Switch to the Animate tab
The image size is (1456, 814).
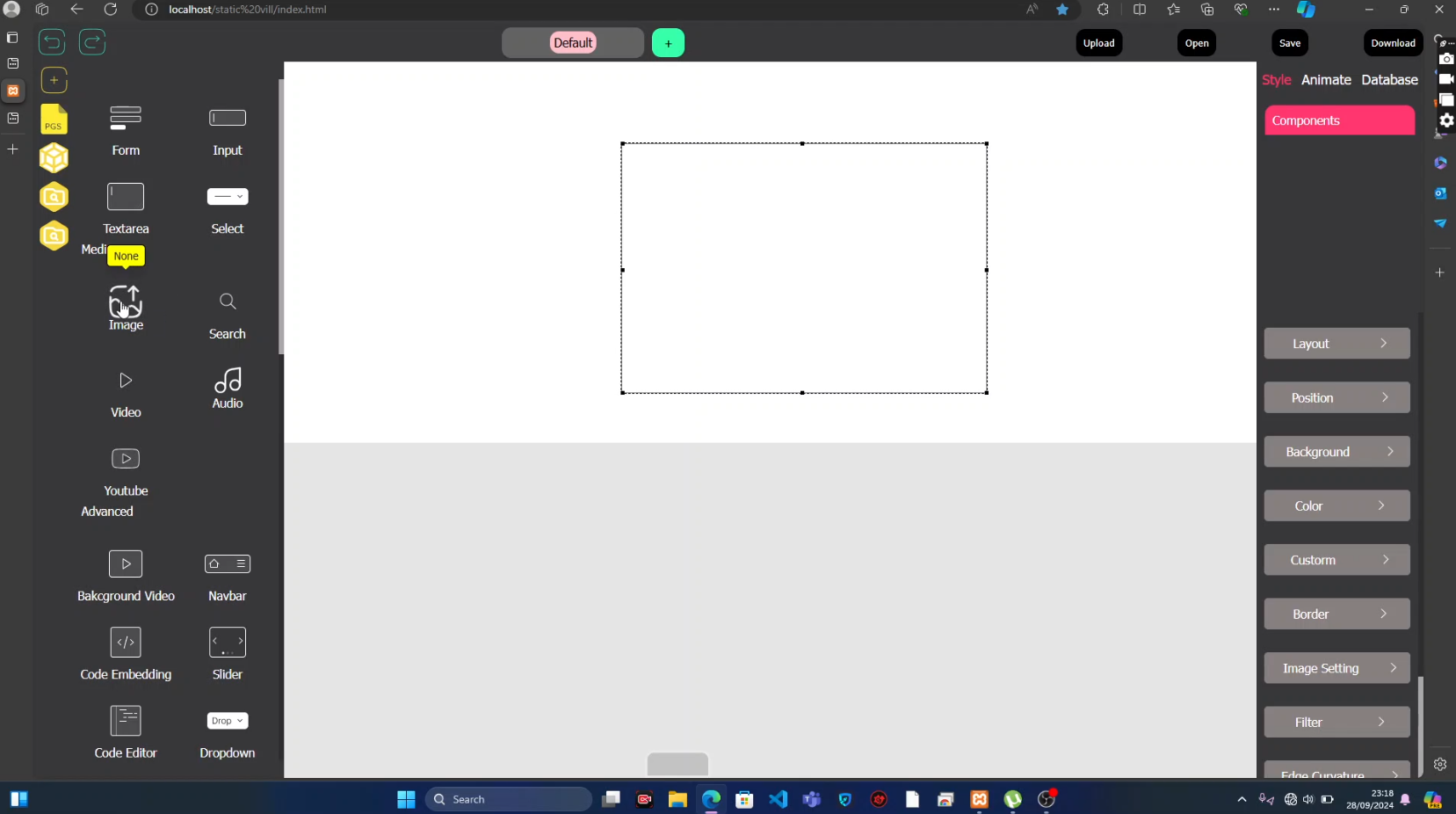[1326, 80]
